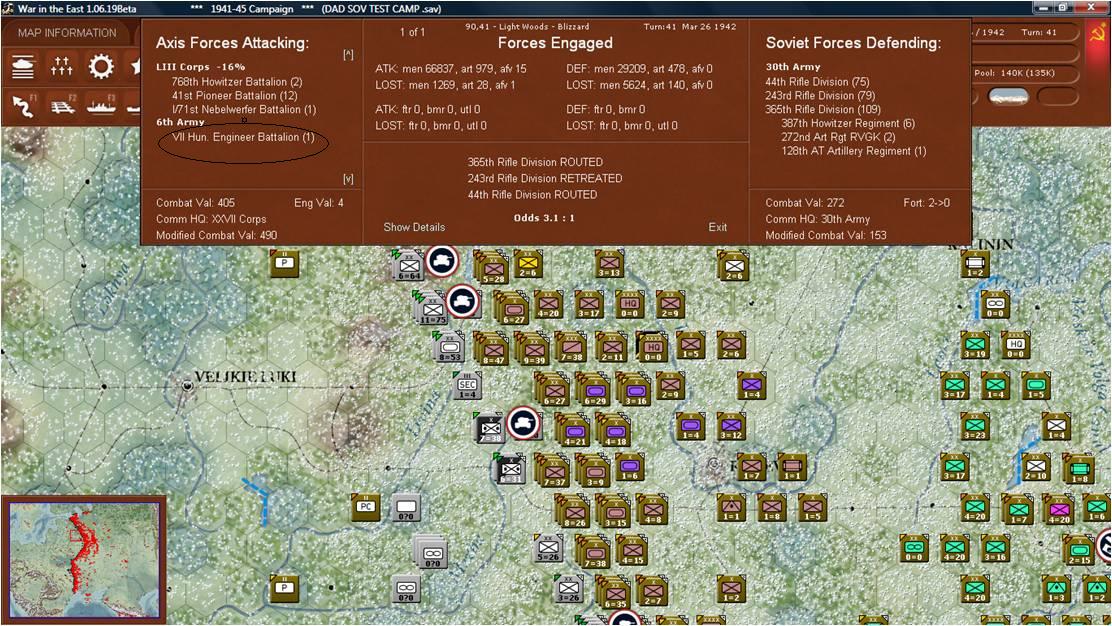Select the Soviet 2=11 rifle stack
This screenshot has width=1112, height=626.
(611, 347)
